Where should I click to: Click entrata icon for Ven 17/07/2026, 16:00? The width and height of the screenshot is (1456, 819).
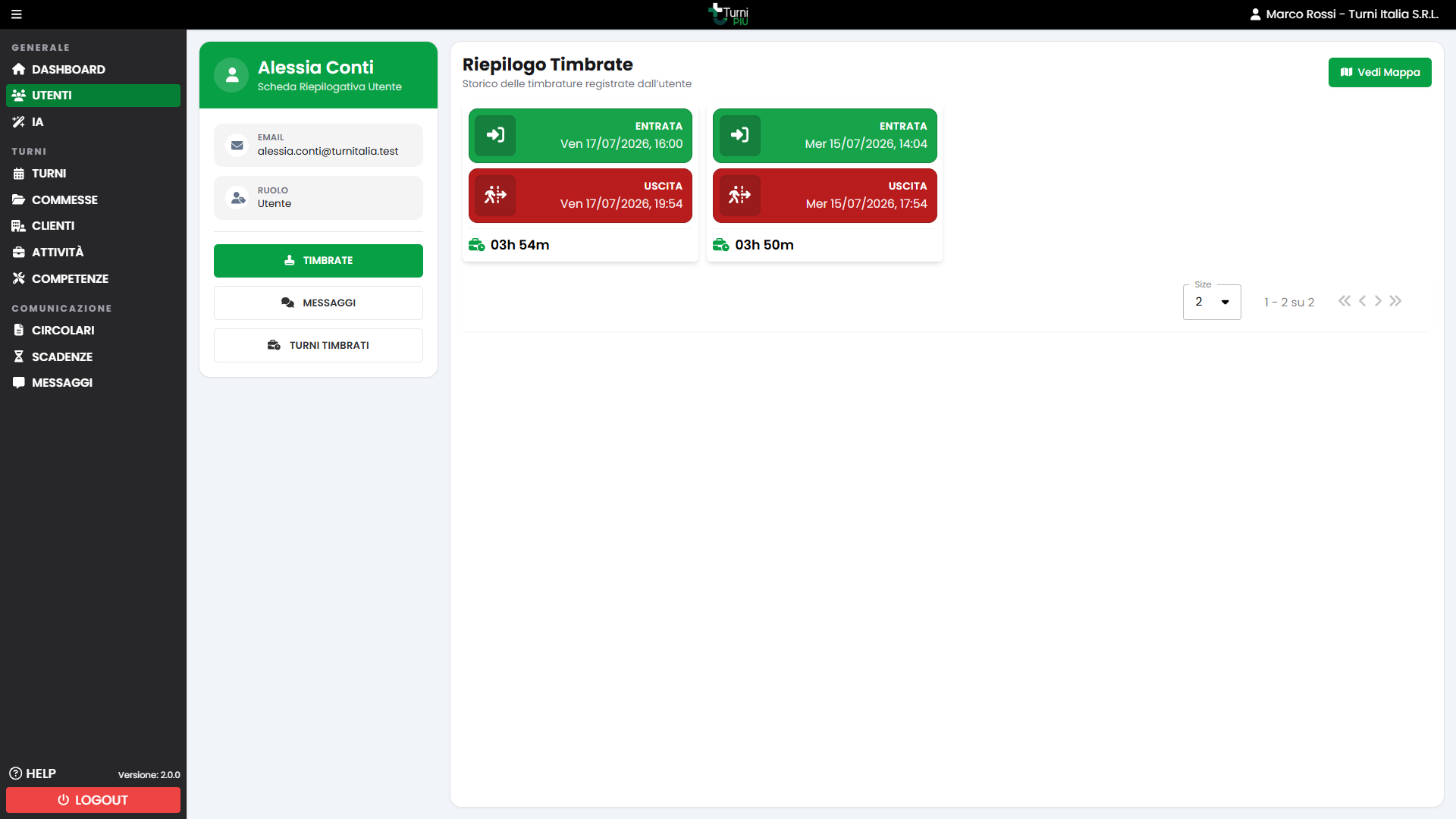pyautogui.click(x=495, y=136)
